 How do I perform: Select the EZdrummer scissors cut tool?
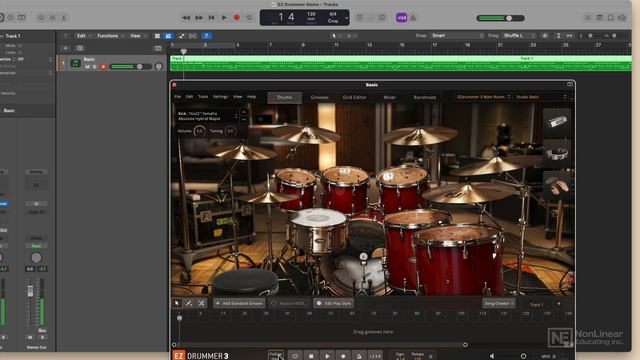(201, 303)
